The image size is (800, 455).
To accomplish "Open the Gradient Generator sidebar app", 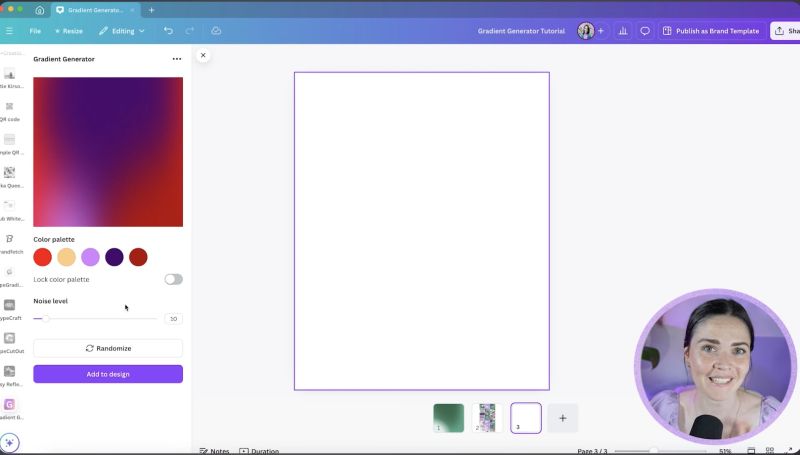I will click(10, 410).
